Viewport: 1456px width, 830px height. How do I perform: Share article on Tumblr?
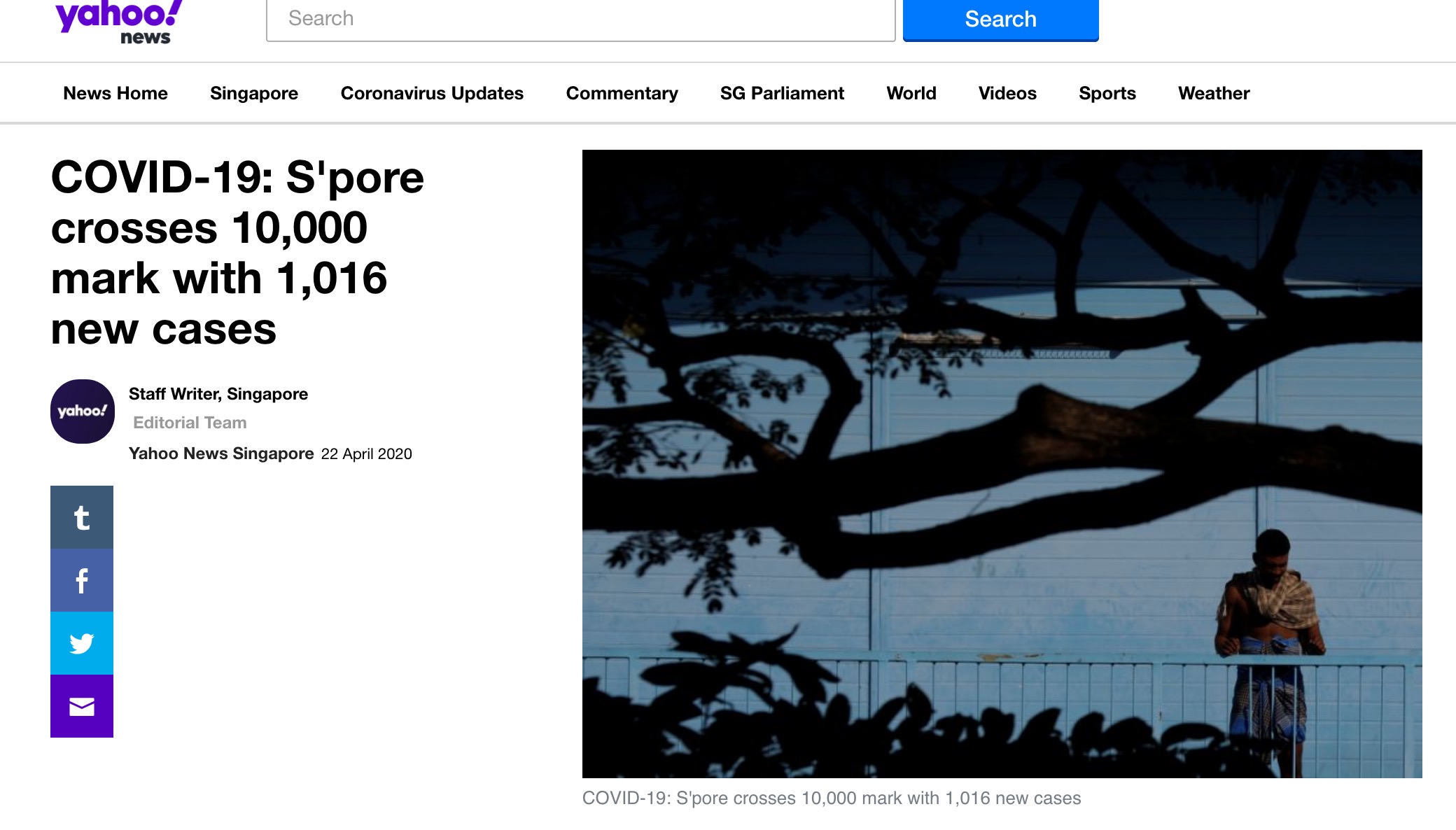tap(82, 517)
